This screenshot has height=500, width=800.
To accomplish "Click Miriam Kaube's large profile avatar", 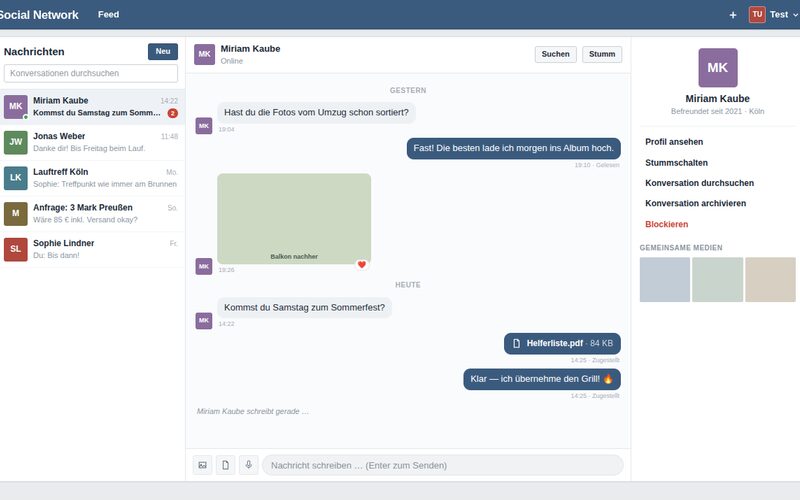I will pos(717,68).
